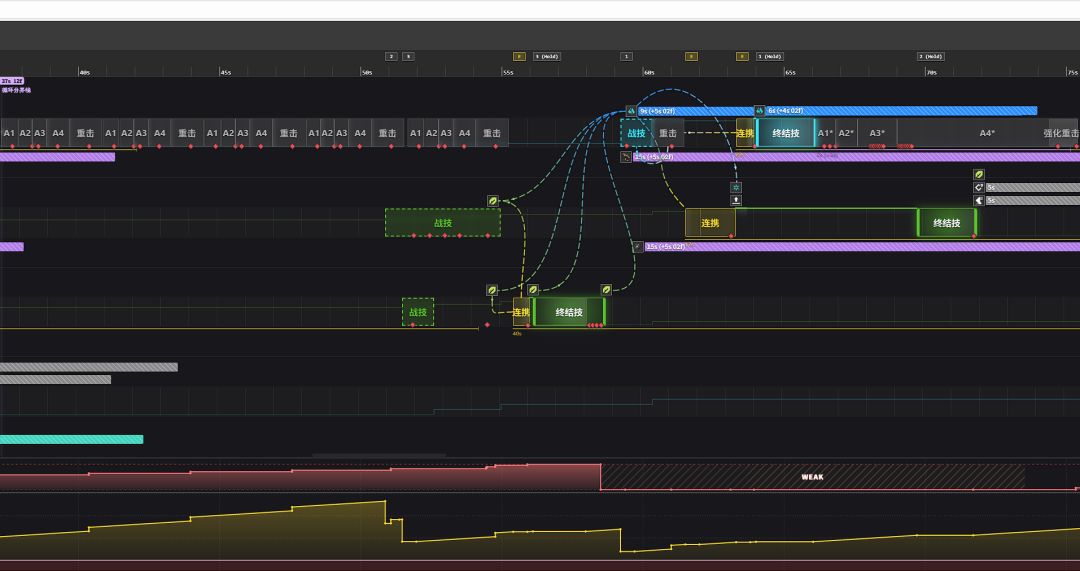Click the dashed green 战技 block in bottom row
Image resolution: width=1080 pixels, height=571 pixels.
(418, 312)
